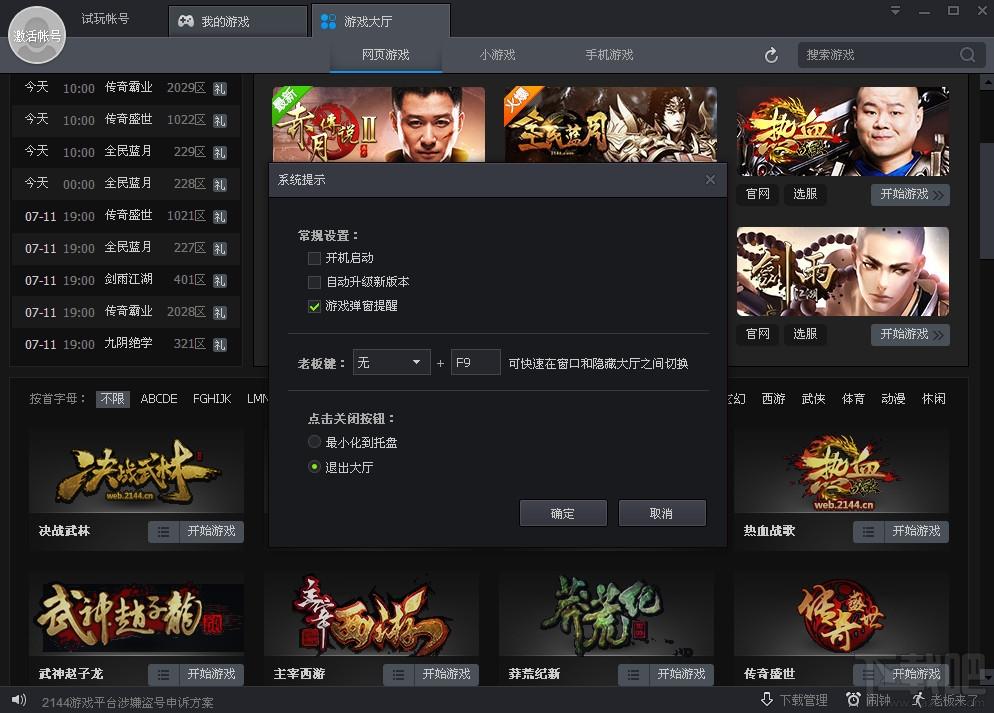Filter games by the 体育 category
The height and width of the screenshot is (713, 994).
(x=853, y=399)
